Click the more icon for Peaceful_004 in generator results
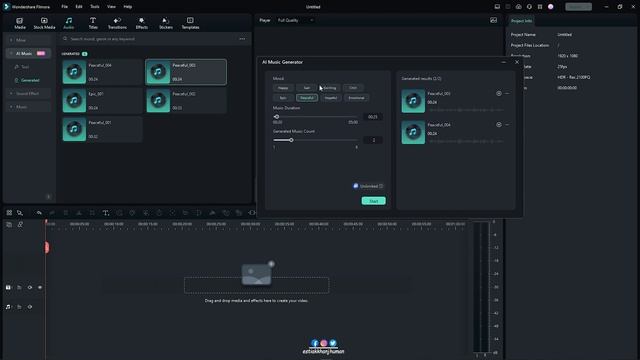The height and width of the screenshot is (360, 640). [507, 124]
